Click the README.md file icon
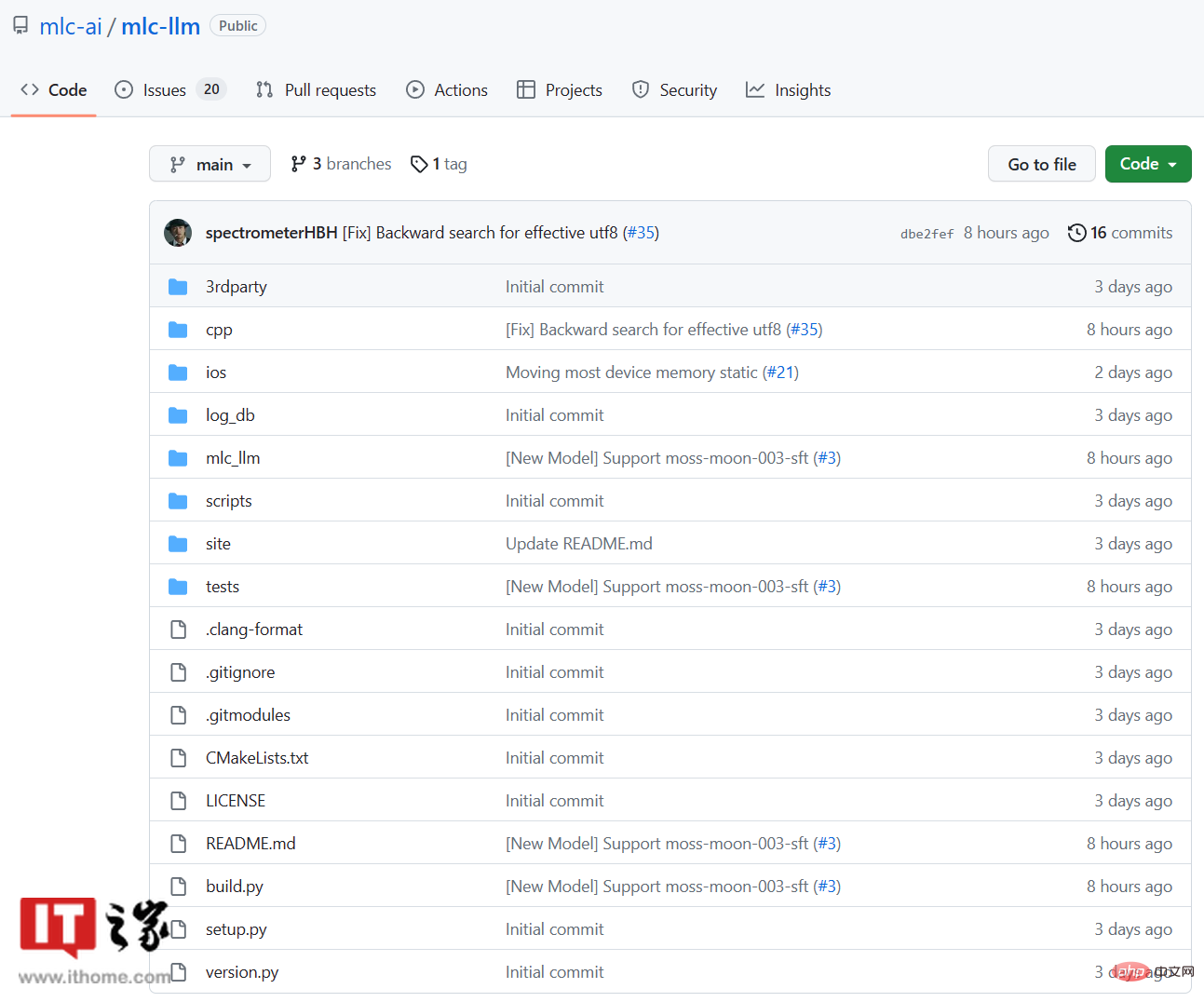This screenshot has width=1204, height=1002. 178,844
